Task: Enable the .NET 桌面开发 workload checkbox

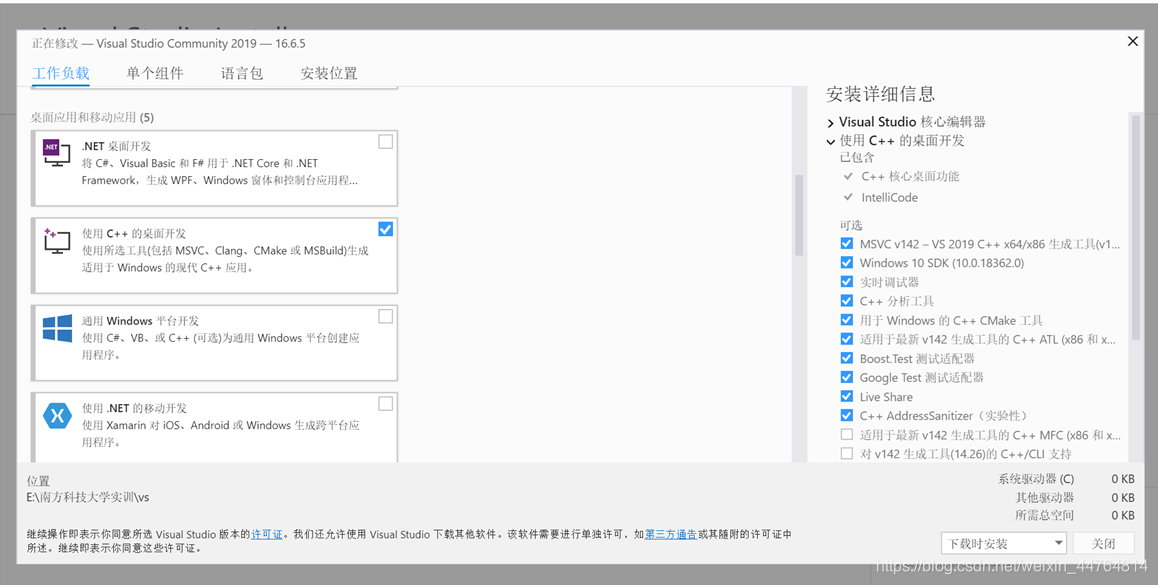Action: click(386, 142)
